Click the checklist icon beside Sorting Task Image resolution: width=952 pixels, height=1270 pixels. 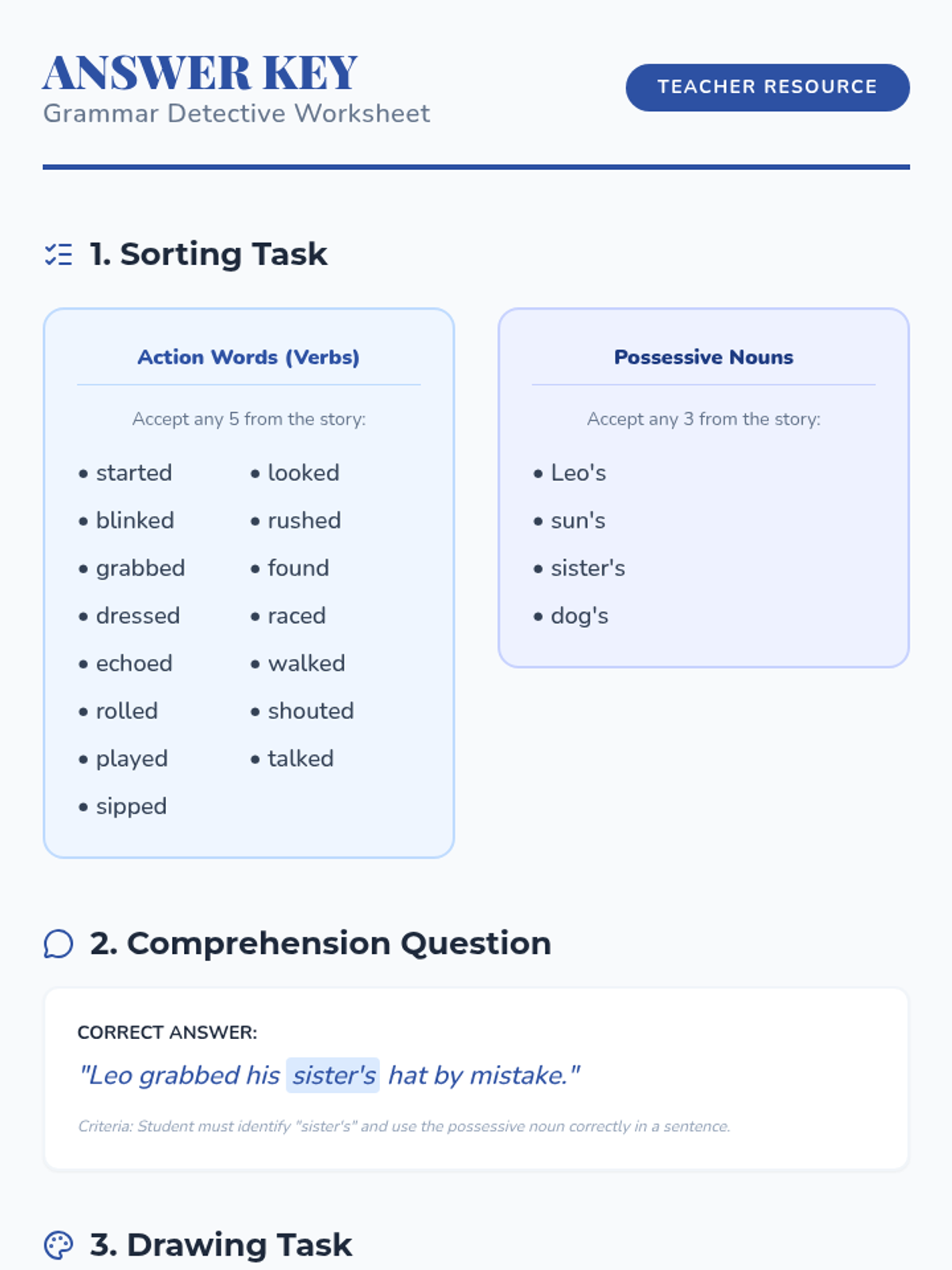(58, 255)
